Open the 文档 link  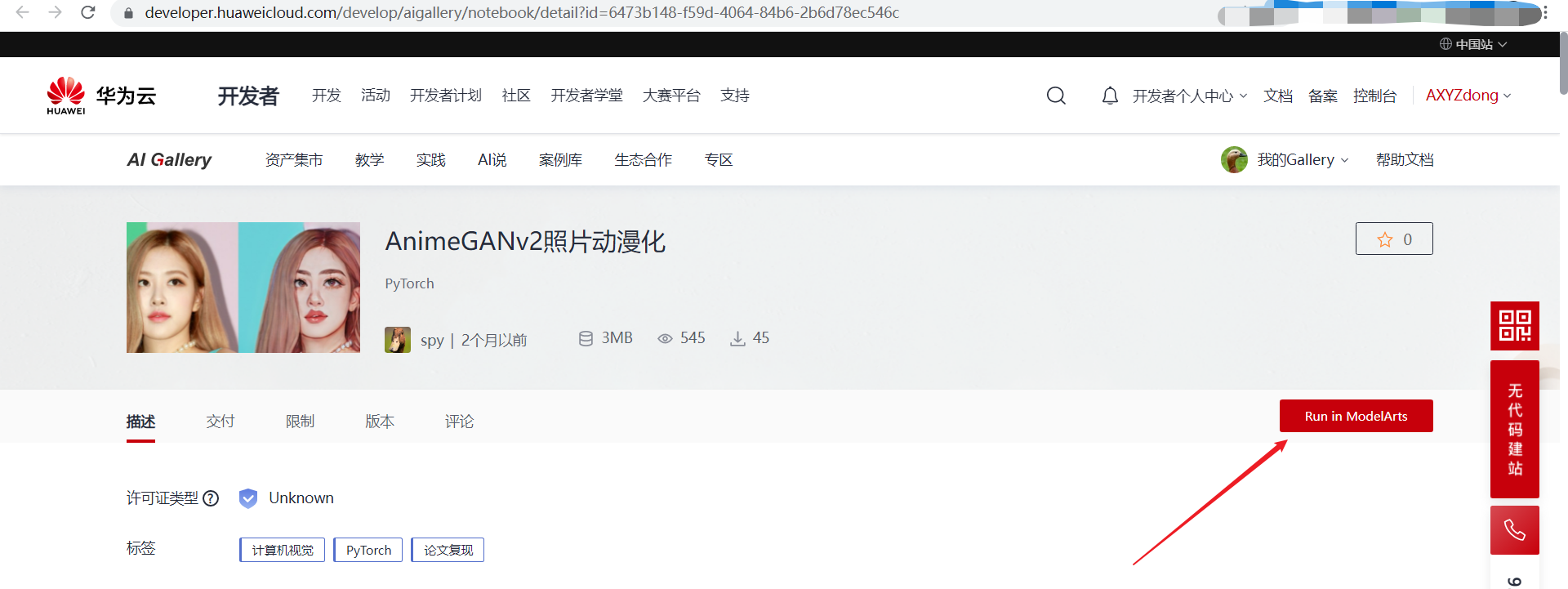[1278, 96]
